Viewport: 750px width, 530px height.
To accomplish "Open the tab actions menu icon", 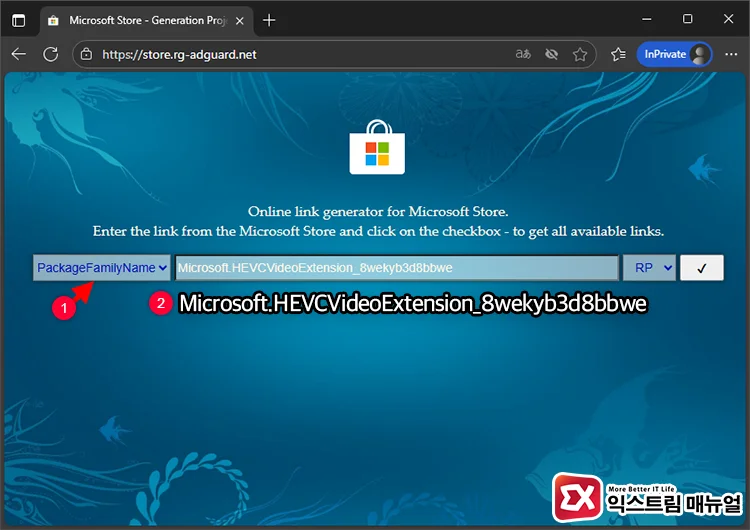I will tap(19, 20).
